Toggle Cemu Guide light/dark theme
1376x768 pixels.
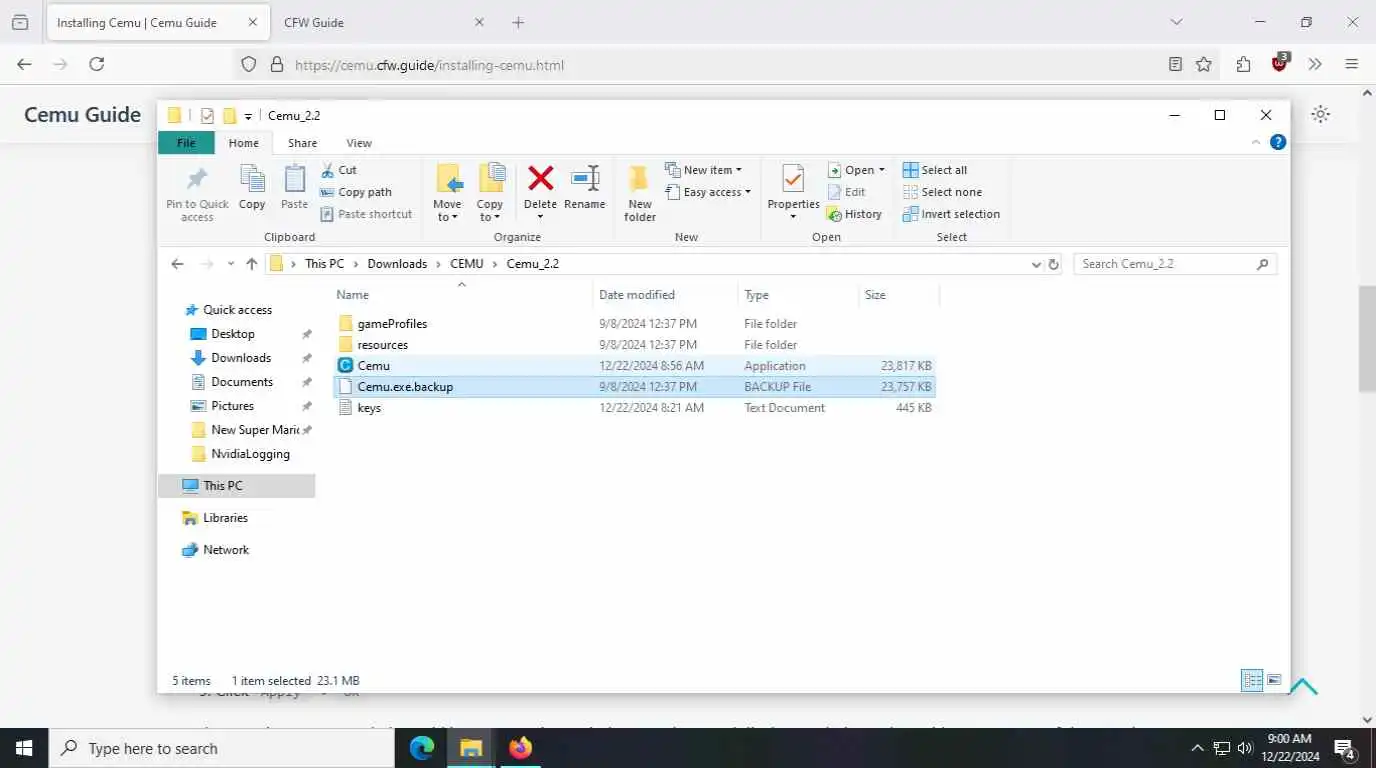(1320, 114)
